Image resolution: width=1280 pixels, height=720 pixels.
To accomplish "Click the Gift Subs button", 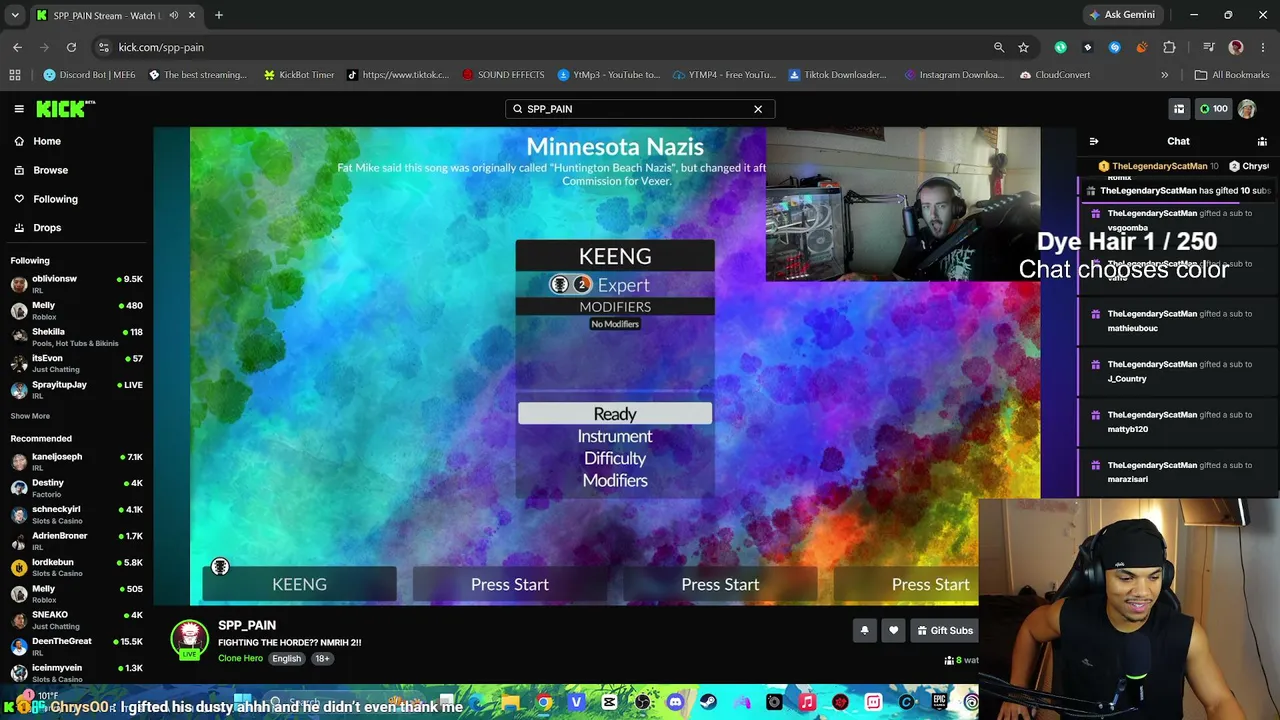I will point(944,630).
